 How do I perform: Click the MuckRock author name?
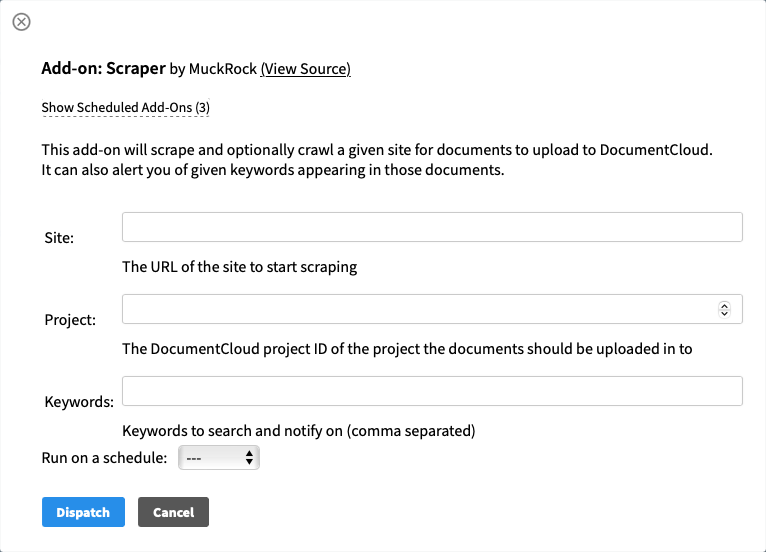pyautogui.click(x=223, y=69)
